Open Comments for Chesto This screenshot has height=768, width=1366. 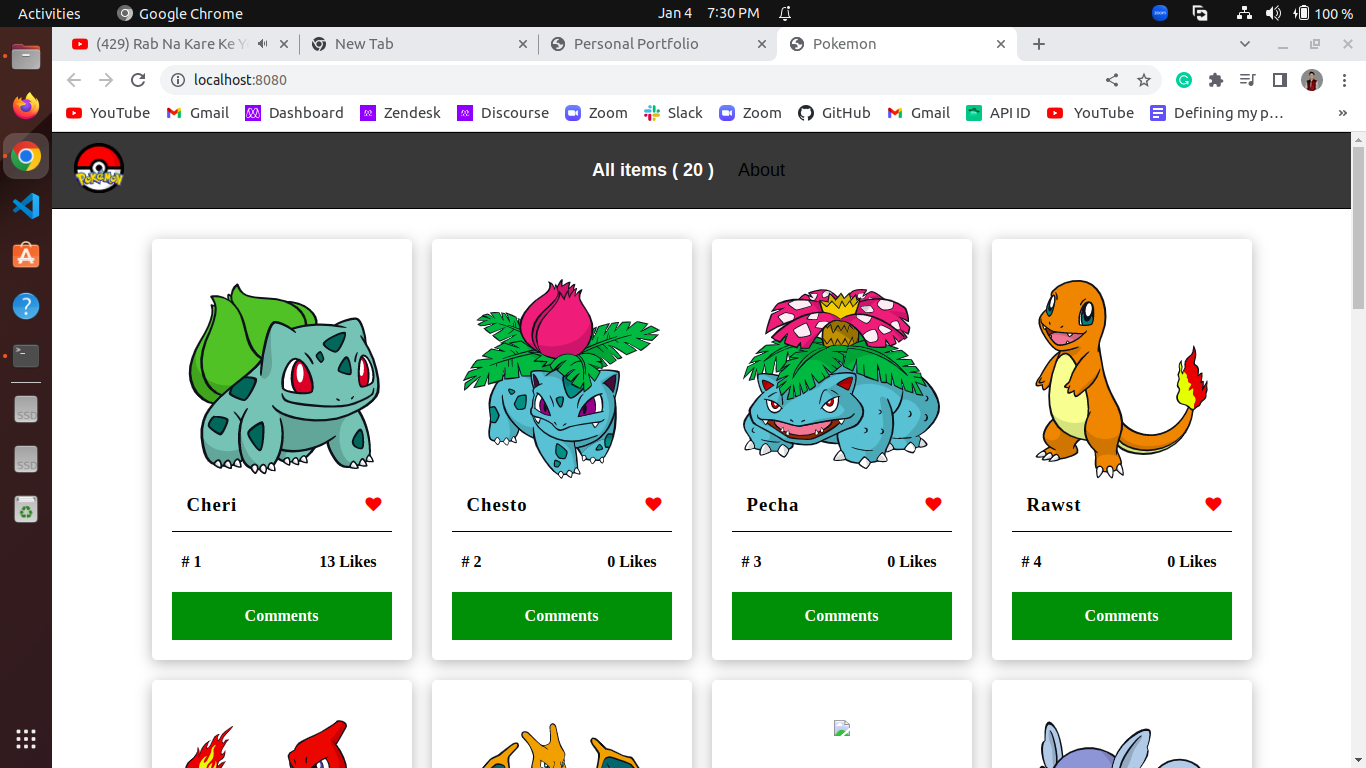(x=562, y=616)
